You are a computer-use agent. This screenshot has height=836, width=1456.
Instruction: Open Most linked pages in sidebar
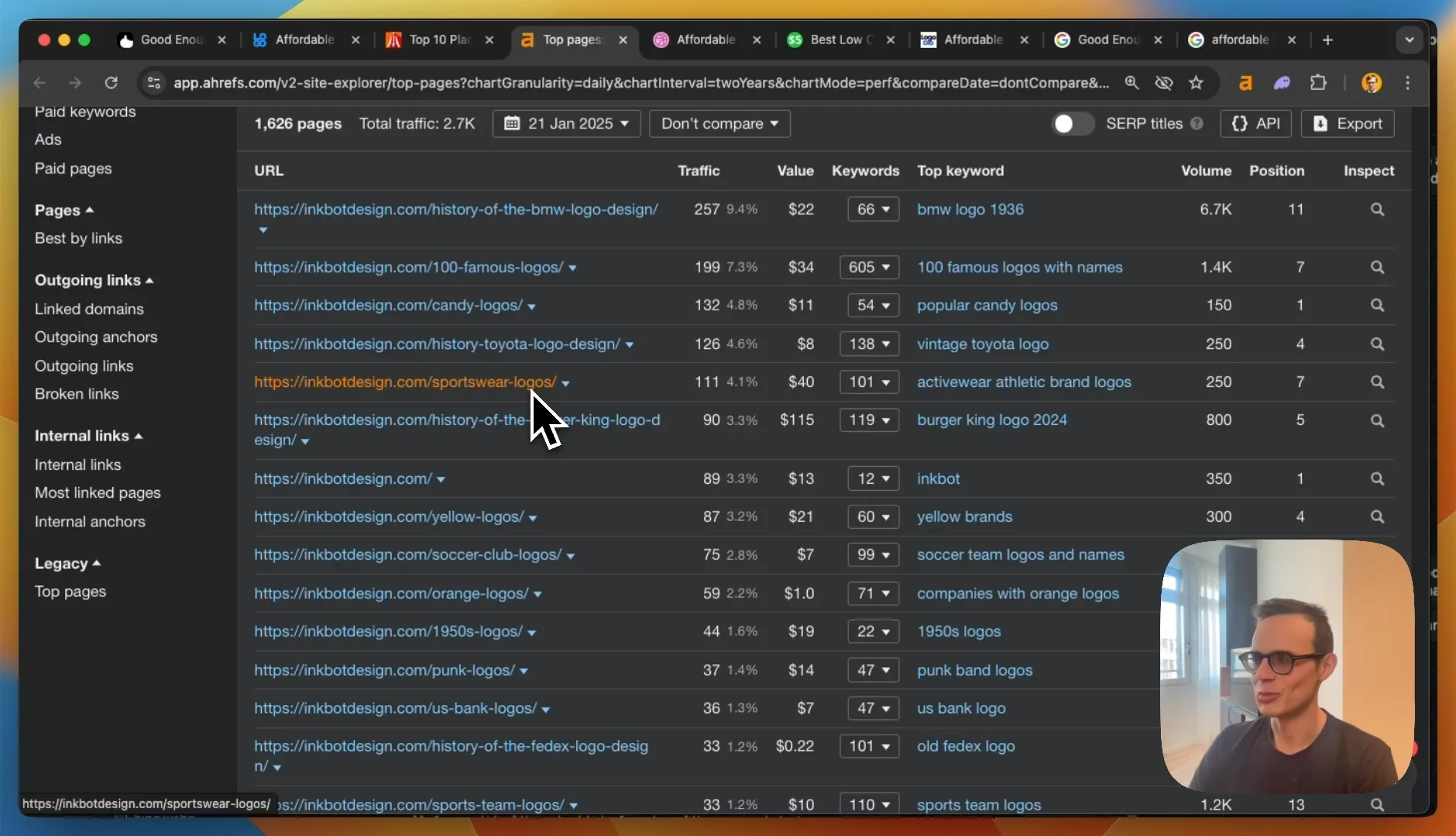tap(98, 493)
